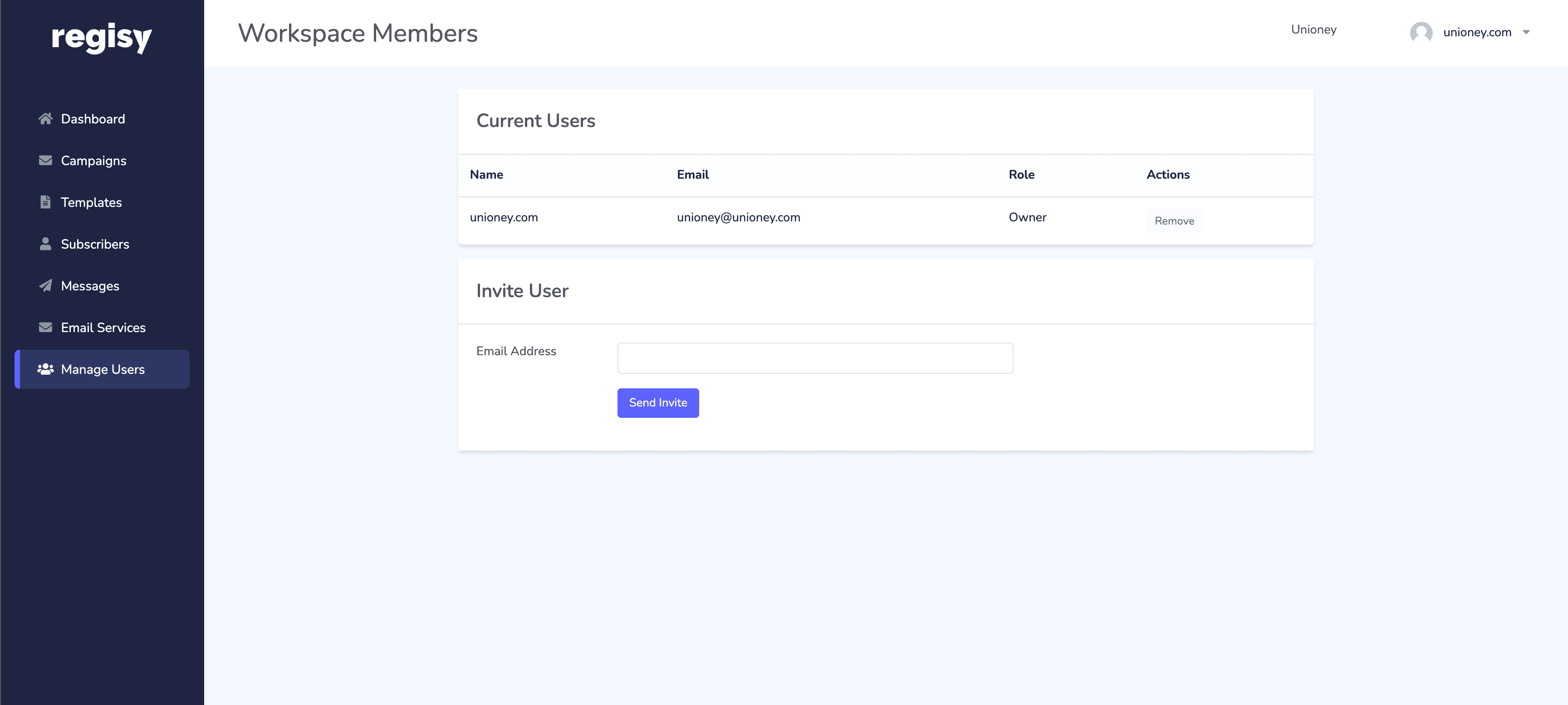Go to Campaigns in the sidebar
The width and height of the screenshot is (1568, 705).
click(x=94, y=161)
